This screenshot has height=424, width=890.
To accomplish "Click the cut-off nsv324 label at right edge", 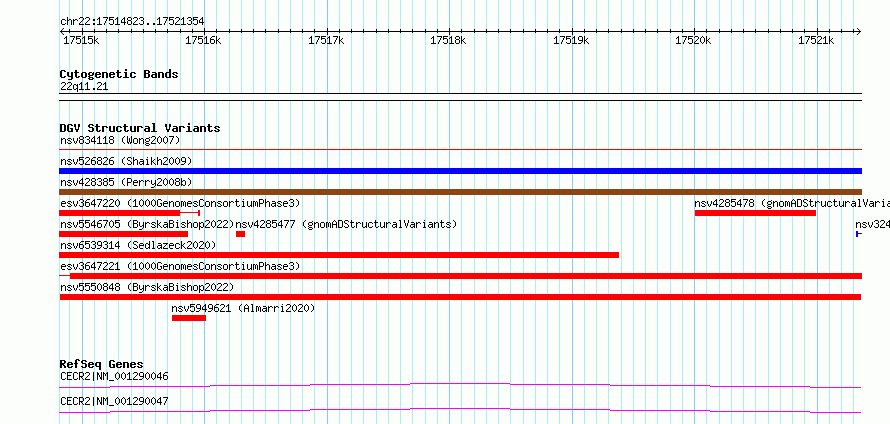I will 872,224.
